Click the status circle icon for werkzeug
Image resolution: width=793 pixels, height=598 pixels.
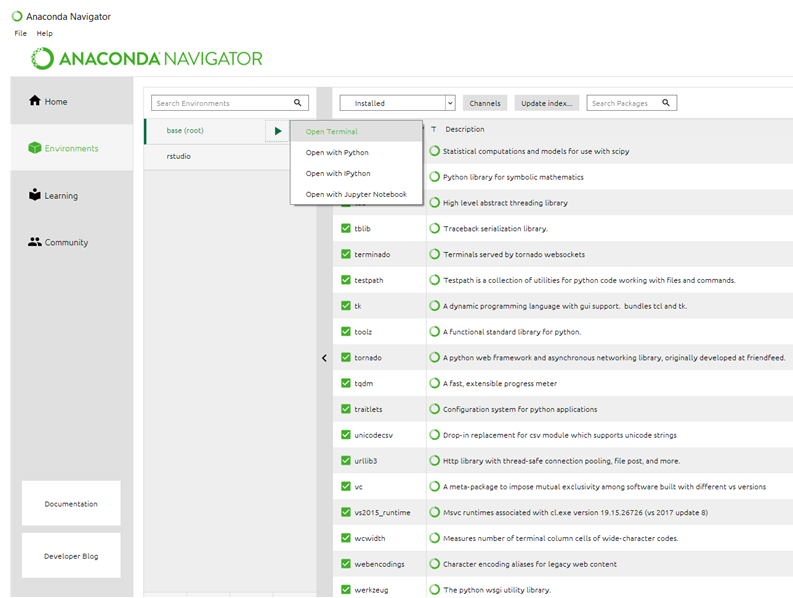pos(434,589)
